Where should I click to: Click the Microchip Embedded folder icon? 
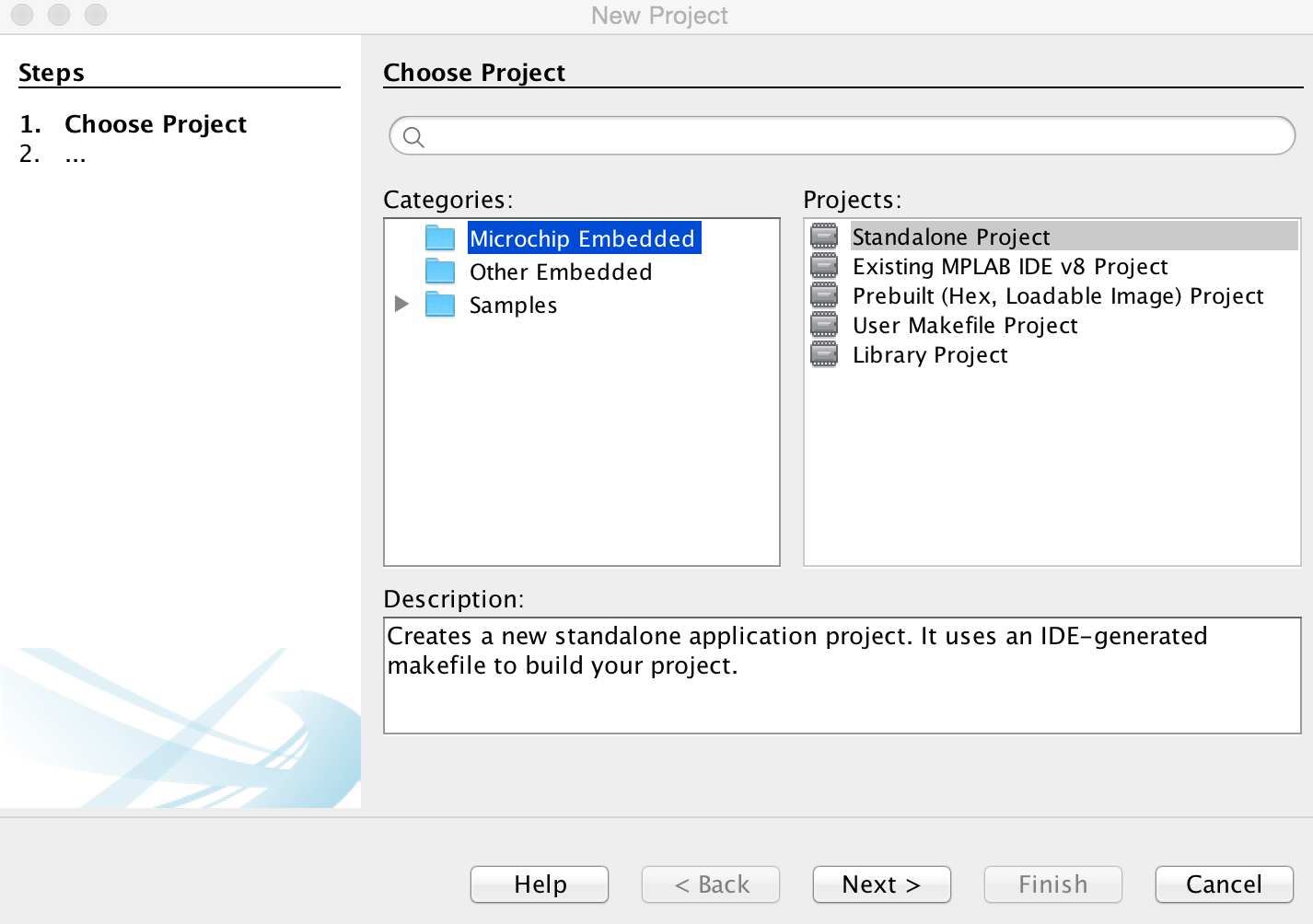[x=440, y=238]
